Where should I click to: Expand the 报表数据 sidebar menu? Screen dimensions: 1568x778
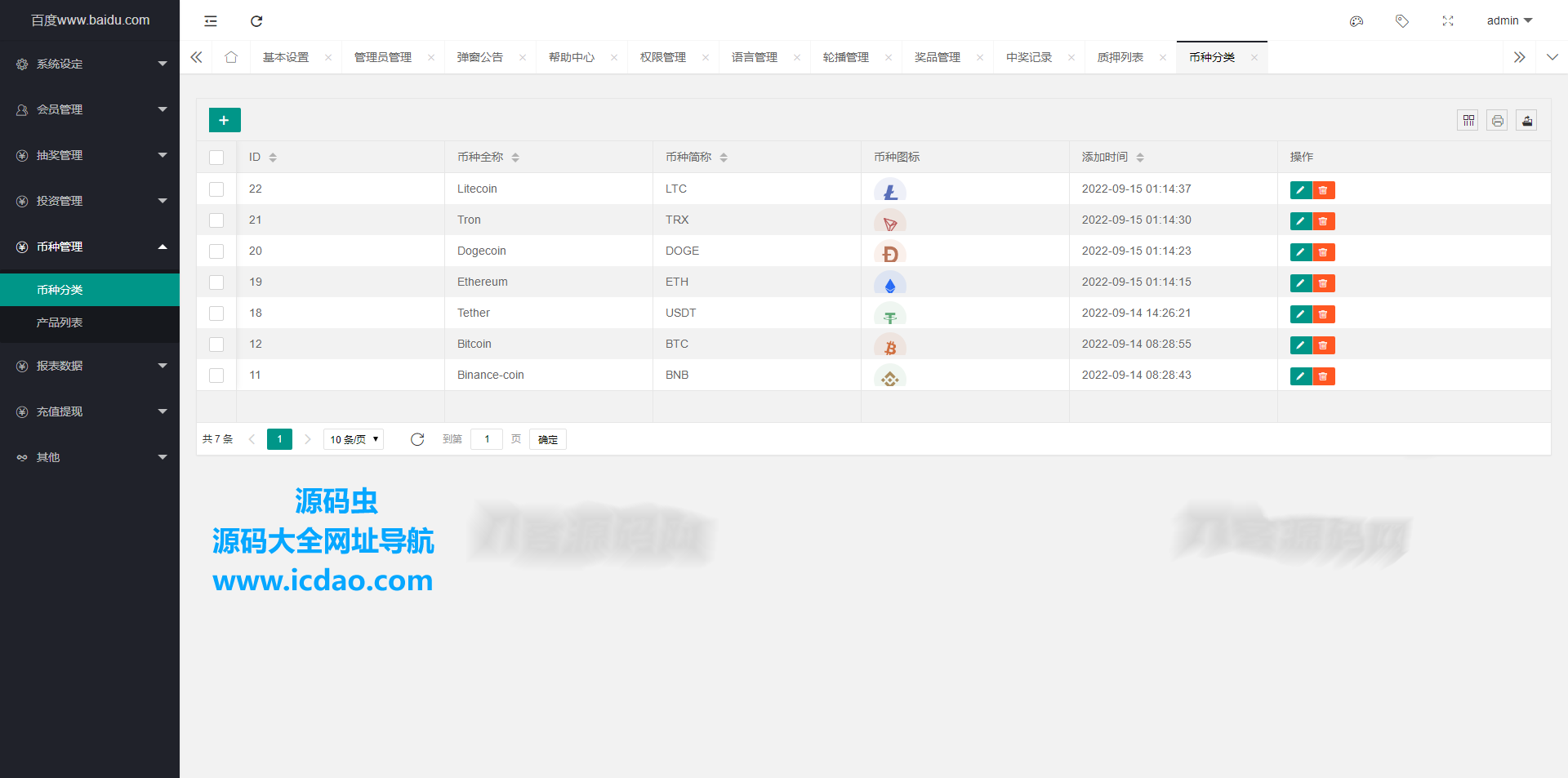tap(90, 366)
